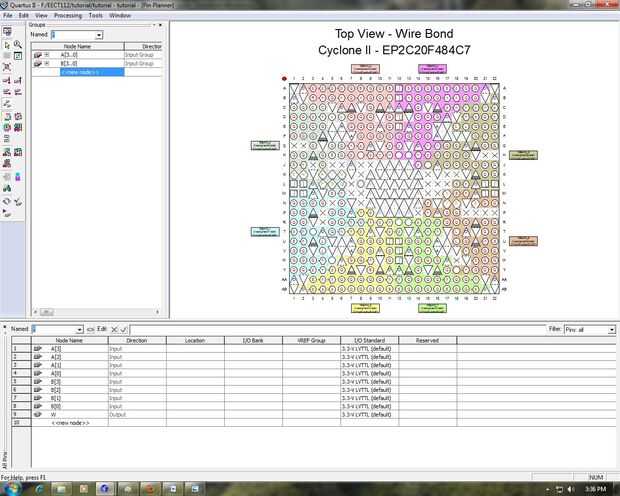Viewport: 620px width, 496px height.
Task: Click the output pin icon of row W
Action: pos(38,415)
